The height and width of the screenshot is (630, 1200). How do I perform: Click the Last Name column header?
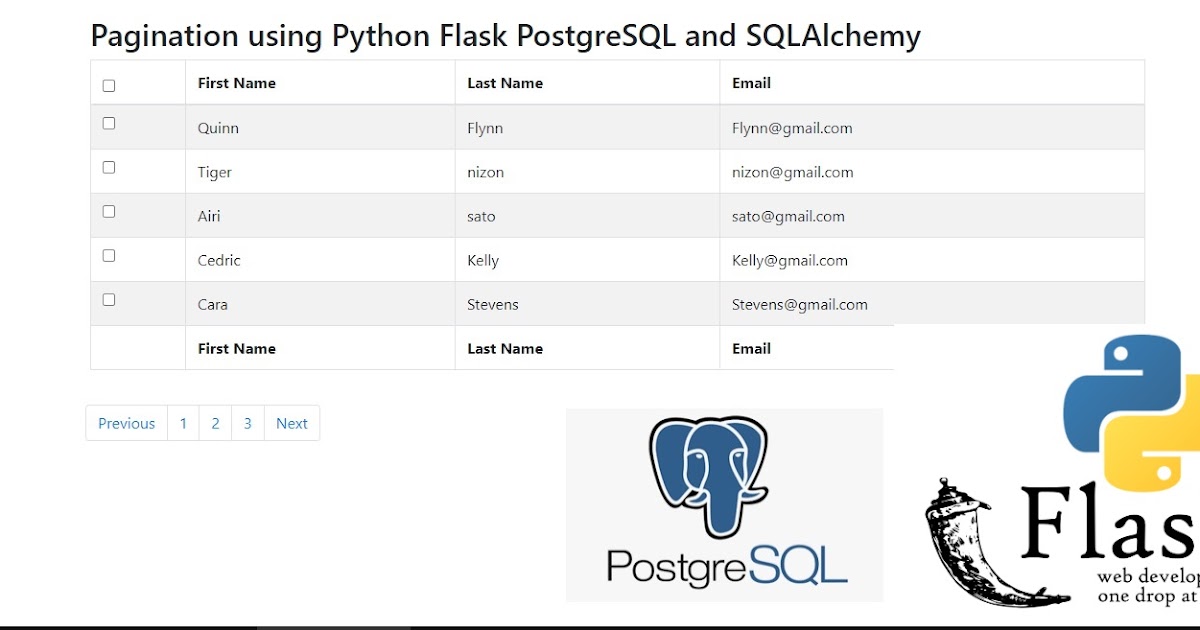[505, 83]
